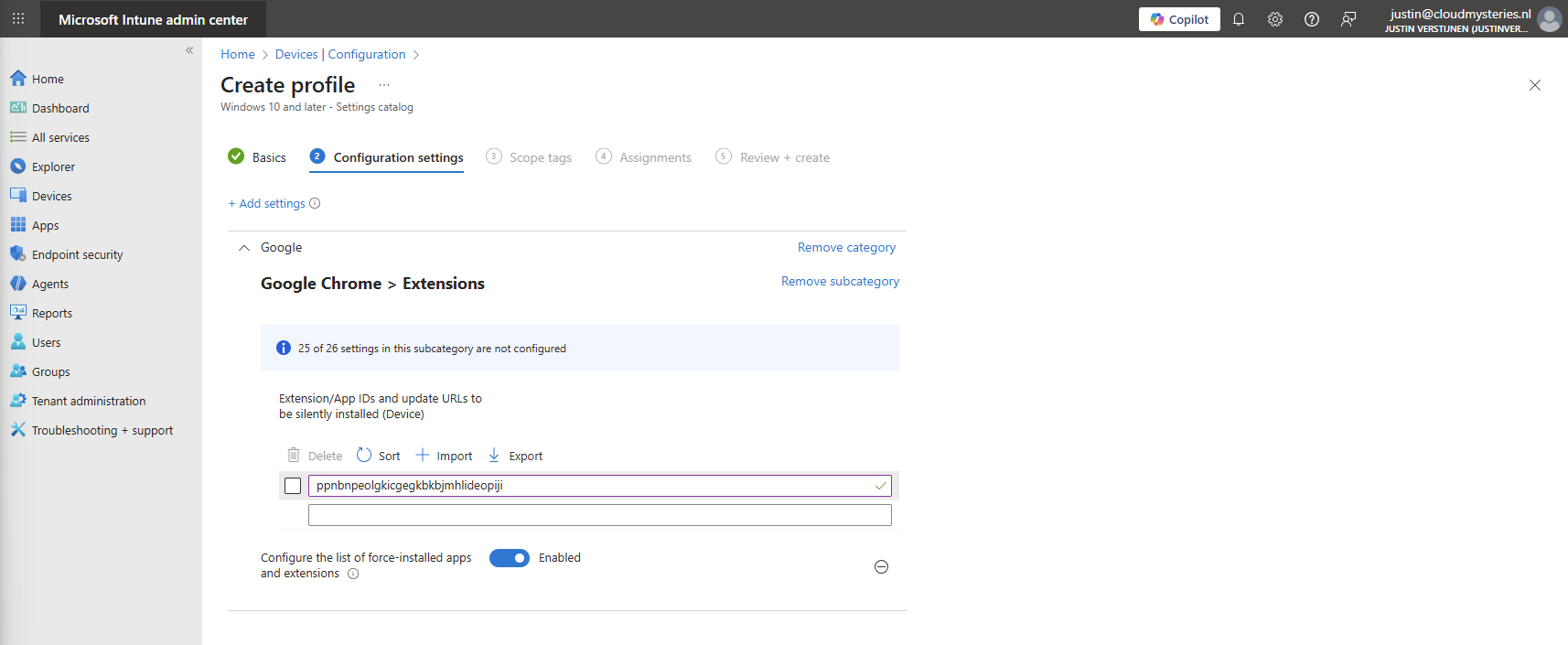
Task: Disable the force-installed extensions toggle
Action: [510, 558]
